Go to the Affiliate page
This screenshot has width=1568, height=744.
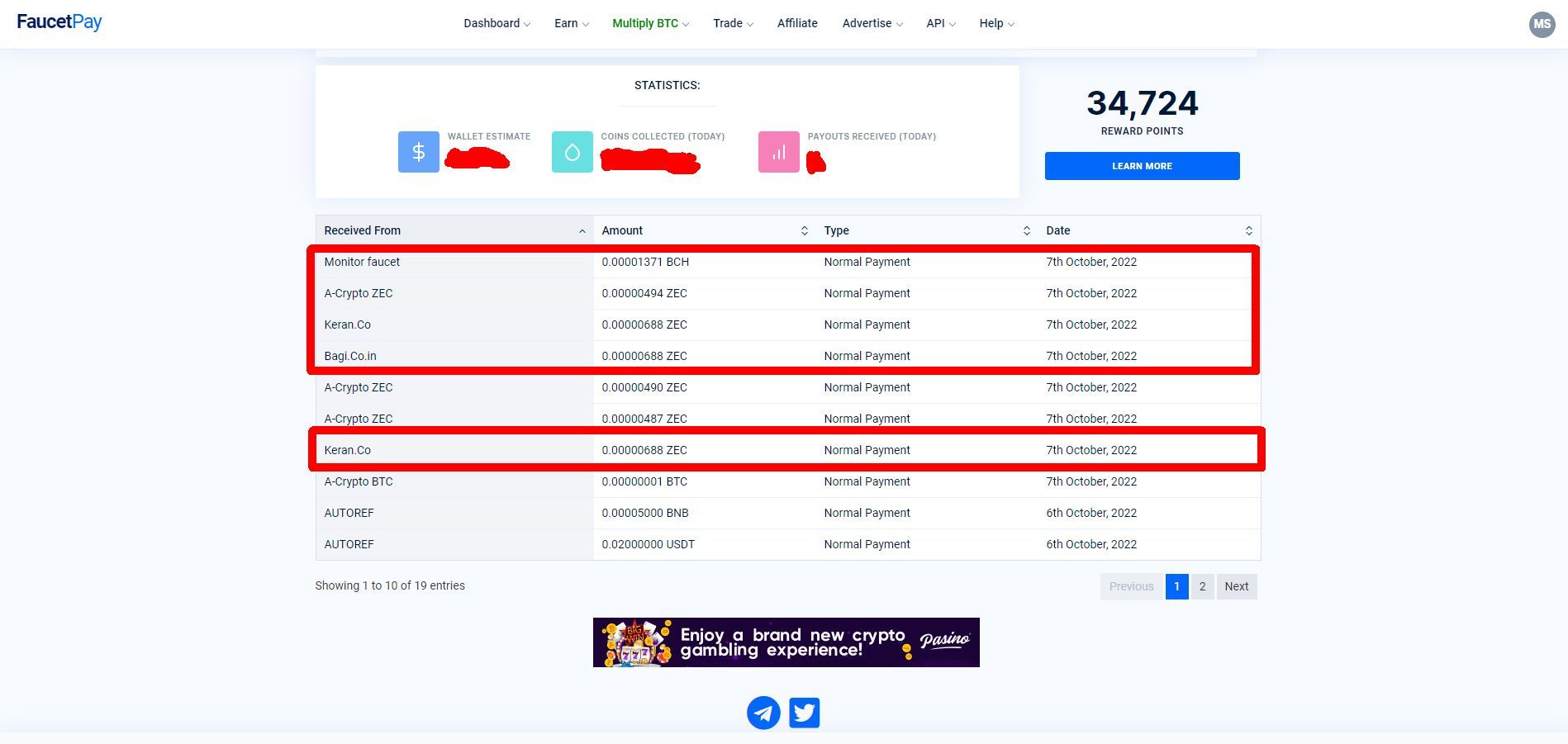tap(797, 23)
